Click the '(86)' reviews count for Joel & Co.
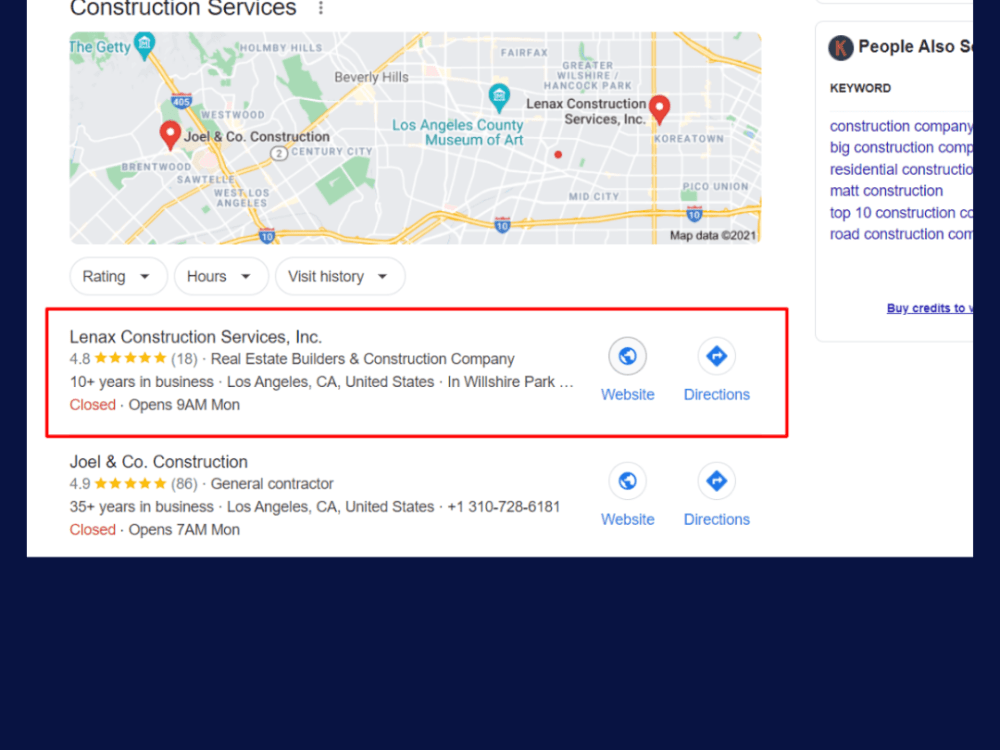Image resolution: width=1000 pixels, height=750 pixels. [184, 484]
